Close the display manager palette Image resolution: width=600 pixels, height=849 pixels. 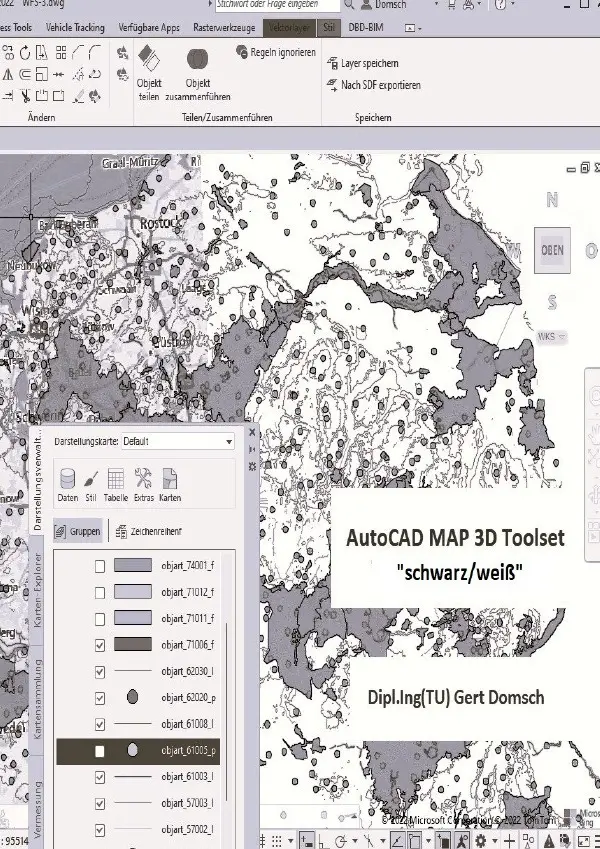coord(252,433)
